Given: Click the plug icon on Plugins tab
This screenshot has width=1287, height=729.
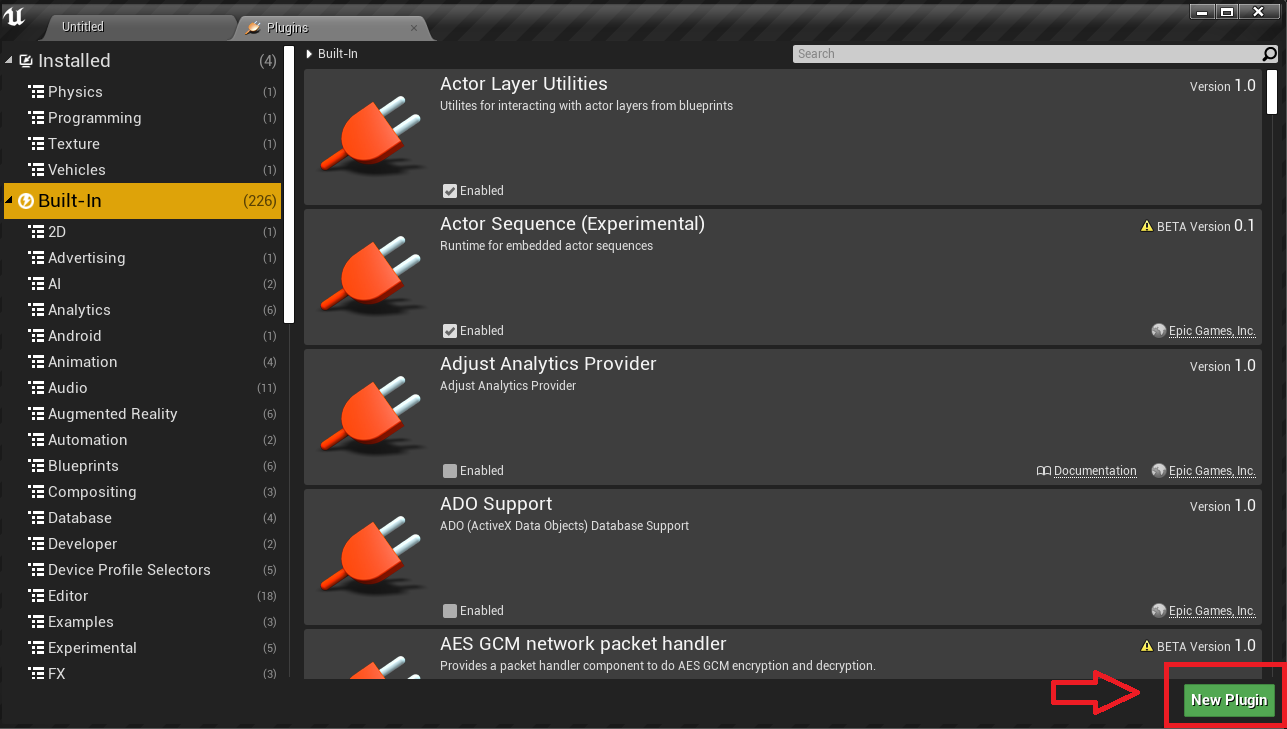Looking at the screenshot, I should [x=254, y=28].
